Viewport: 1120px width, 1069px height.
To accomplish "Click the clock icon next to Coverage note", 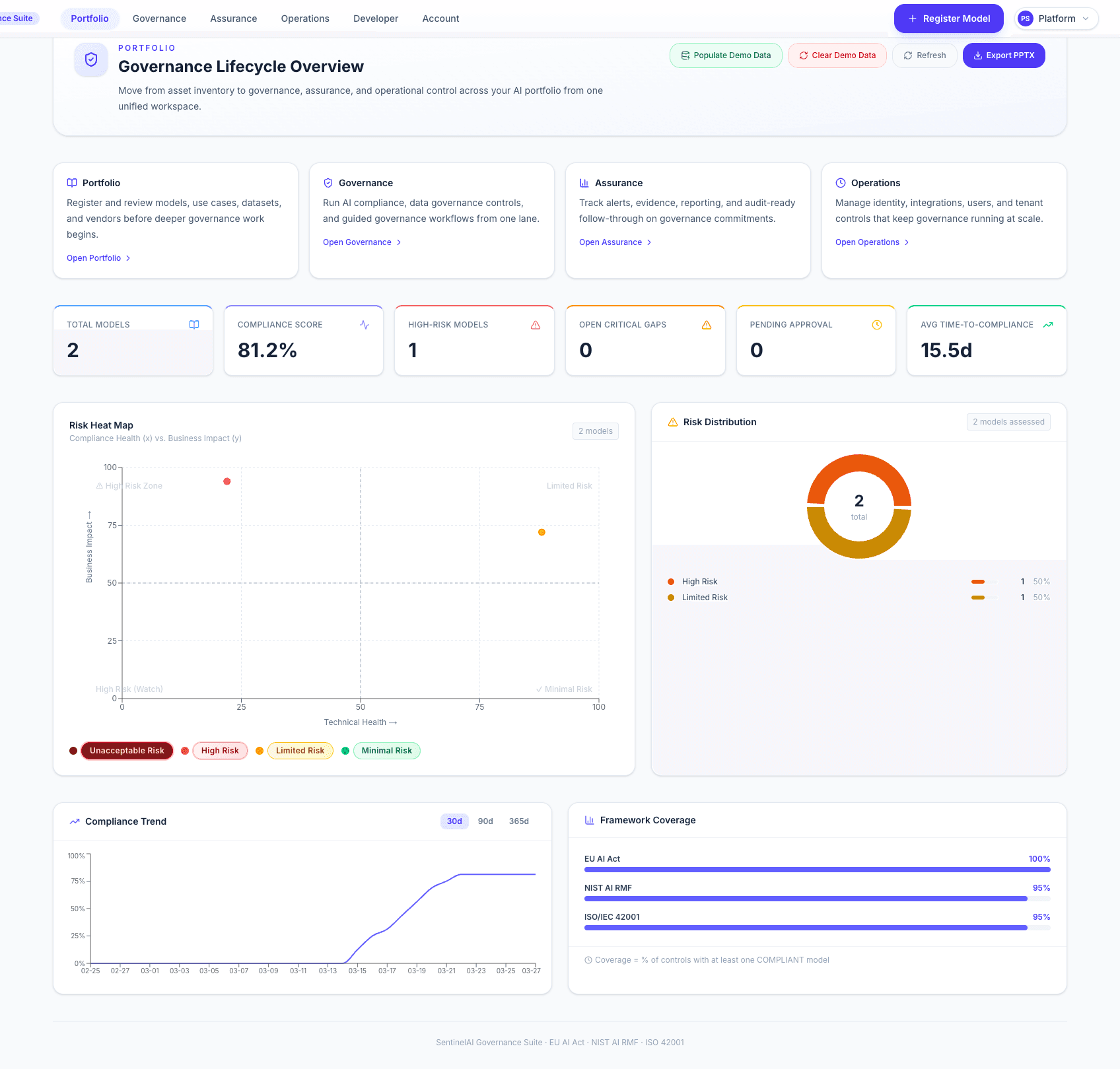I will tap(588, 960).
